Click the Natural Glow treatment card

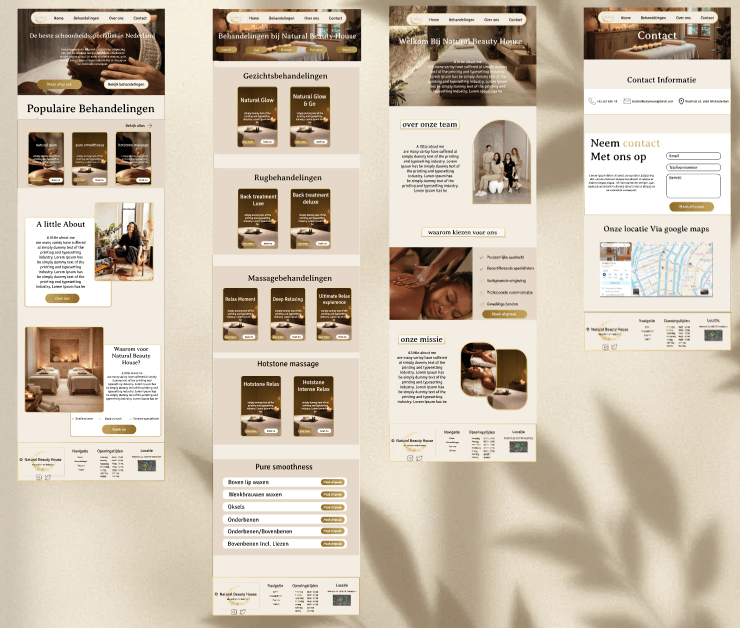tap(257, 117)
